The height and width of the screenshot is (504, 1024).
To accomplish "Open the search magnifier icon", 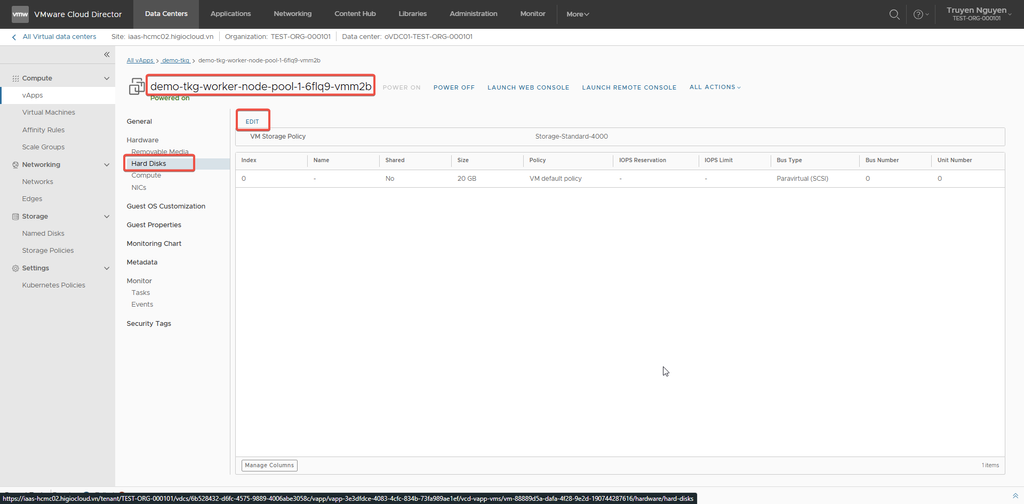I will [x=894, y=14].
